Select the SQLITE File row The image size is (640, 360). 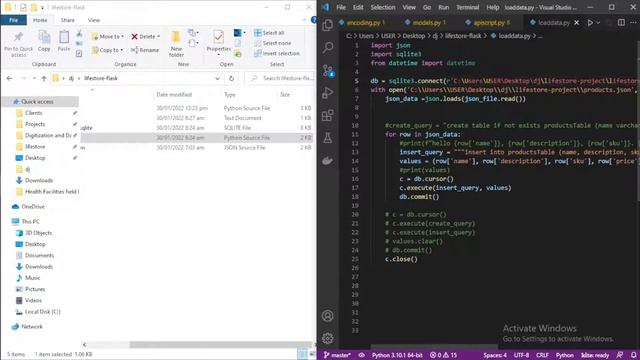(x=197, y=128)
